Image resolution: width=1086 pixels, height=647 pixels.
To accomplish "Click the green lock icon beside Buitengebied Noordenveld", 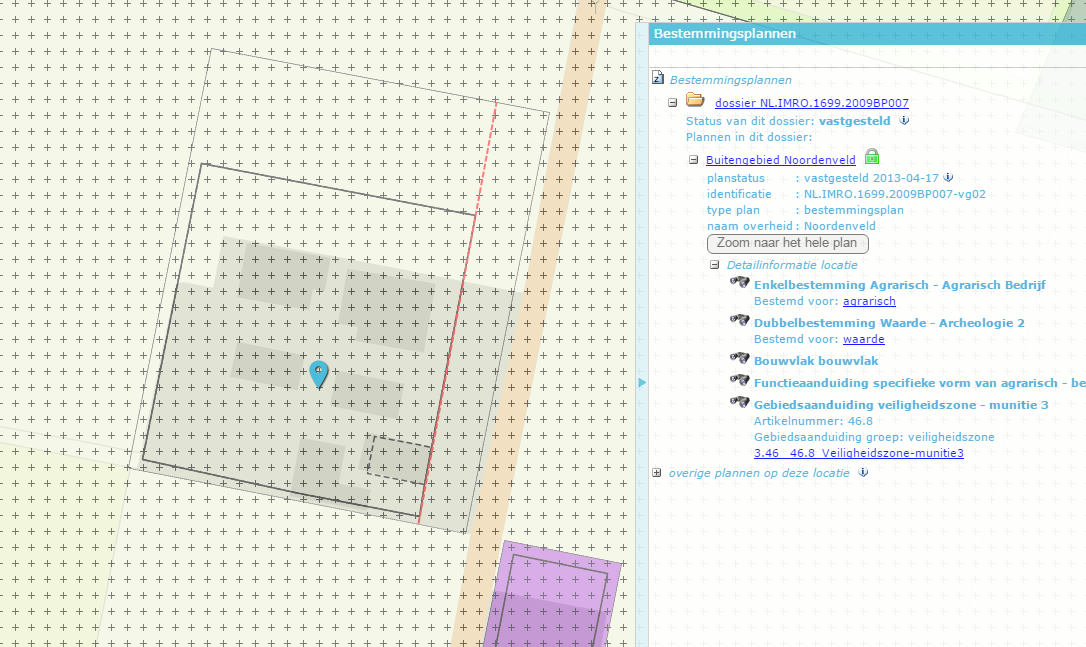I will coord(872,157).
